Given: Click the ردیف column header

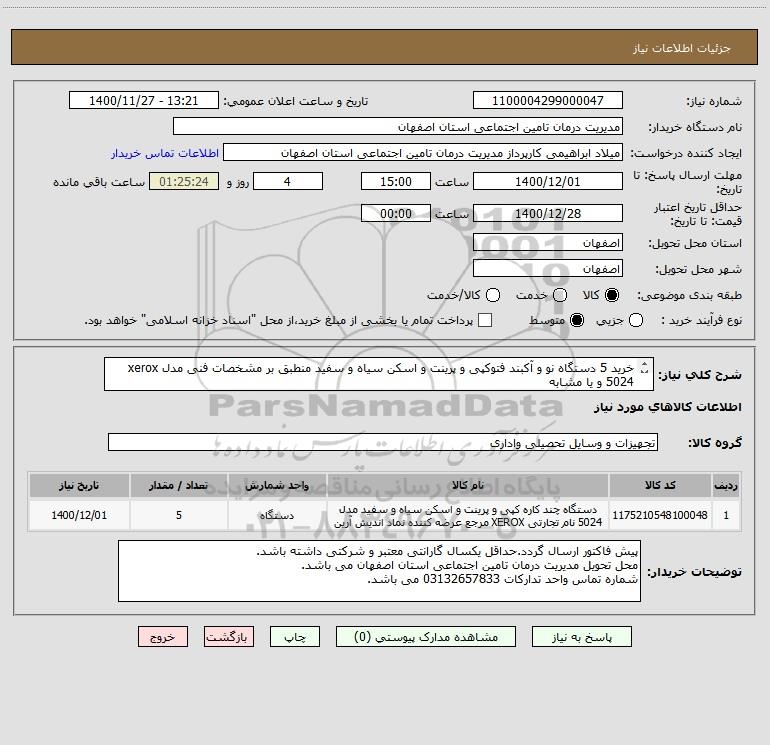Looking at the screenshot, I should click(x=726, y=485).
